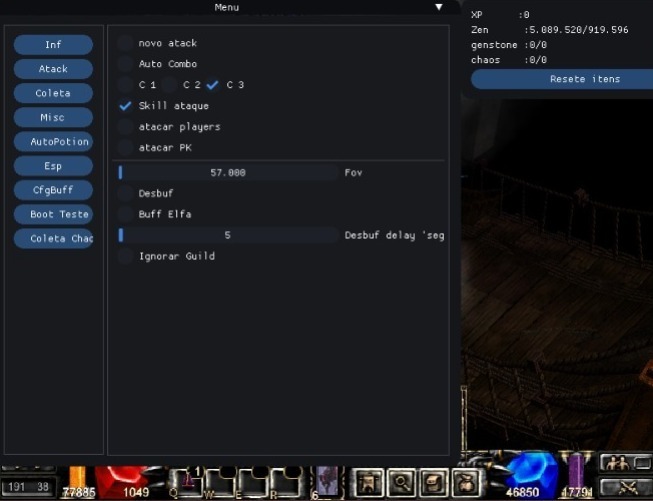Disable the Skill ataque checkbox
Image resolution: width=653 pixels, height=501 pixels.
125,106
